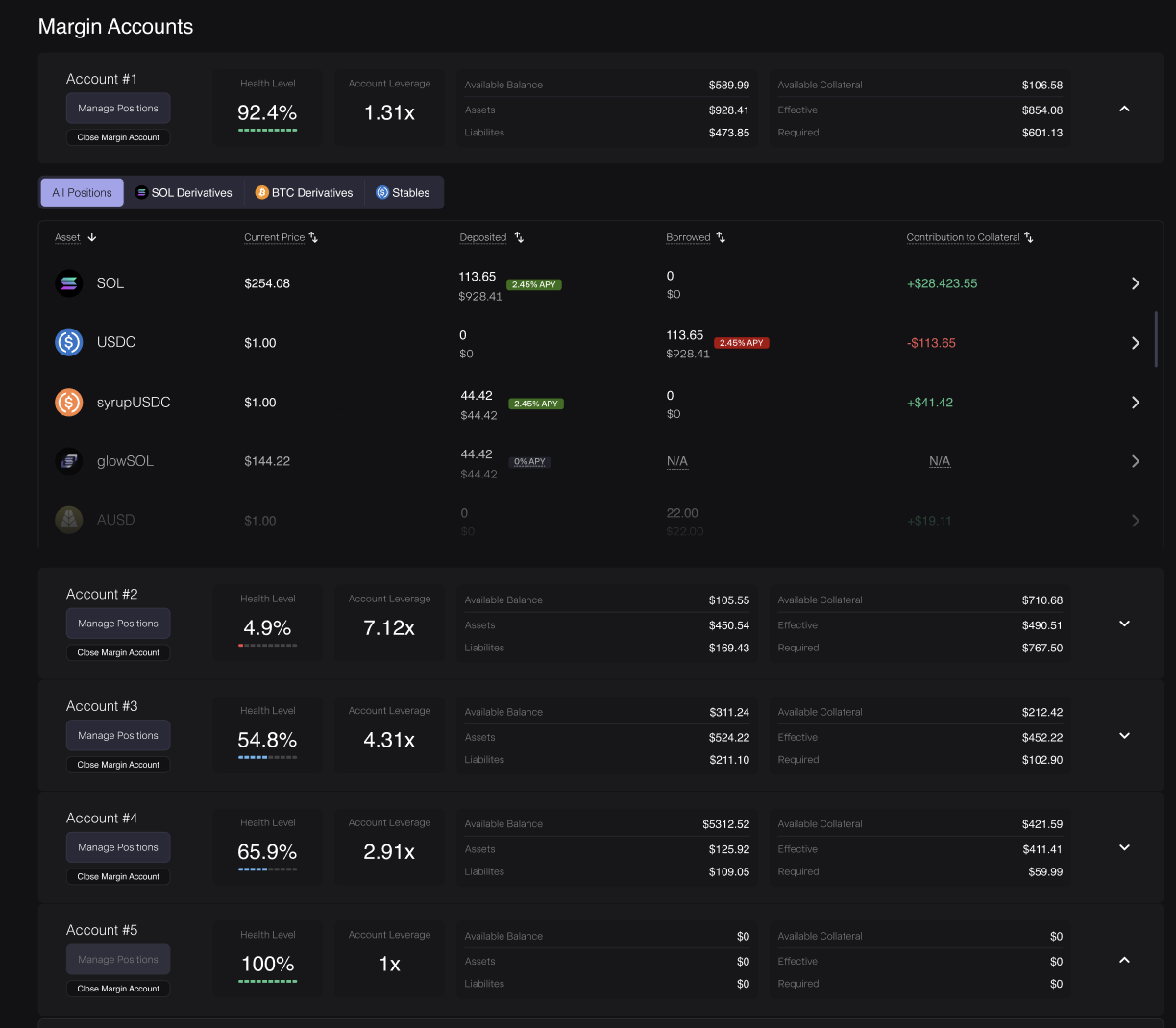This screenshot has width=1176, height=1028.
Task: Collapse Account #1 details
Action: click(x=1124, y=109)
